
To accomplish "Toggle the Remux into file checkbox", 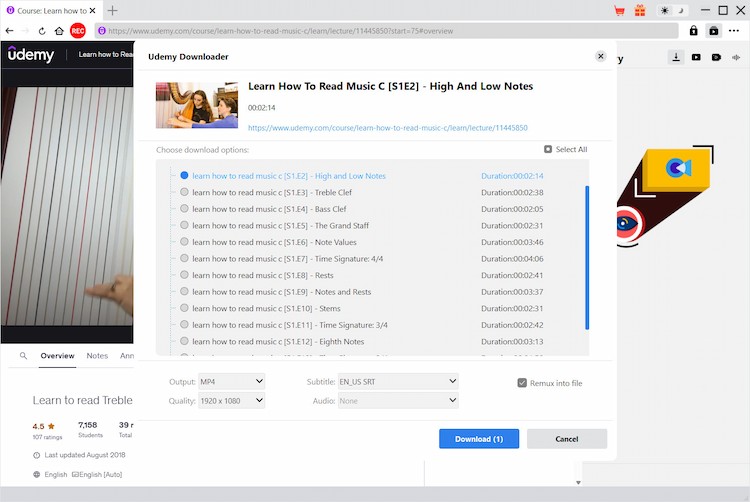I will pyautogui.click(x=522, y=383).
